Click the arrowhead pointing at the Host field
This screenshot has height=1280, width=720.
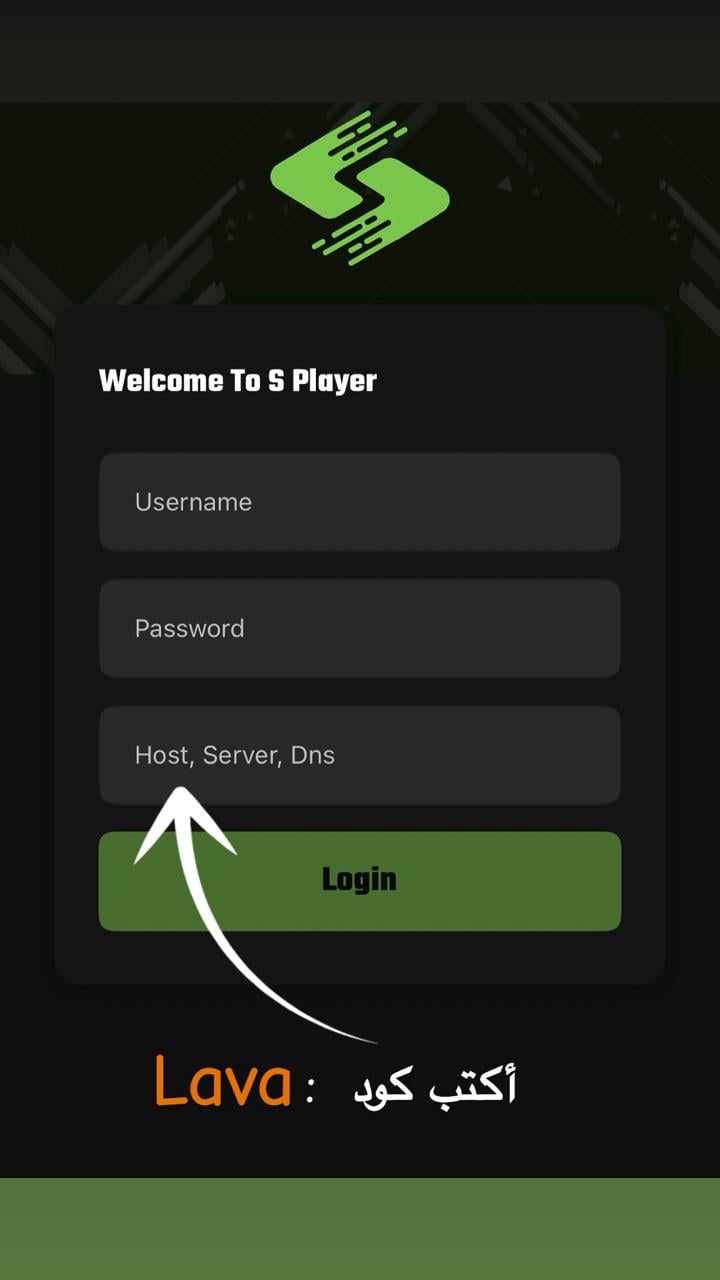tap(182, 822)
